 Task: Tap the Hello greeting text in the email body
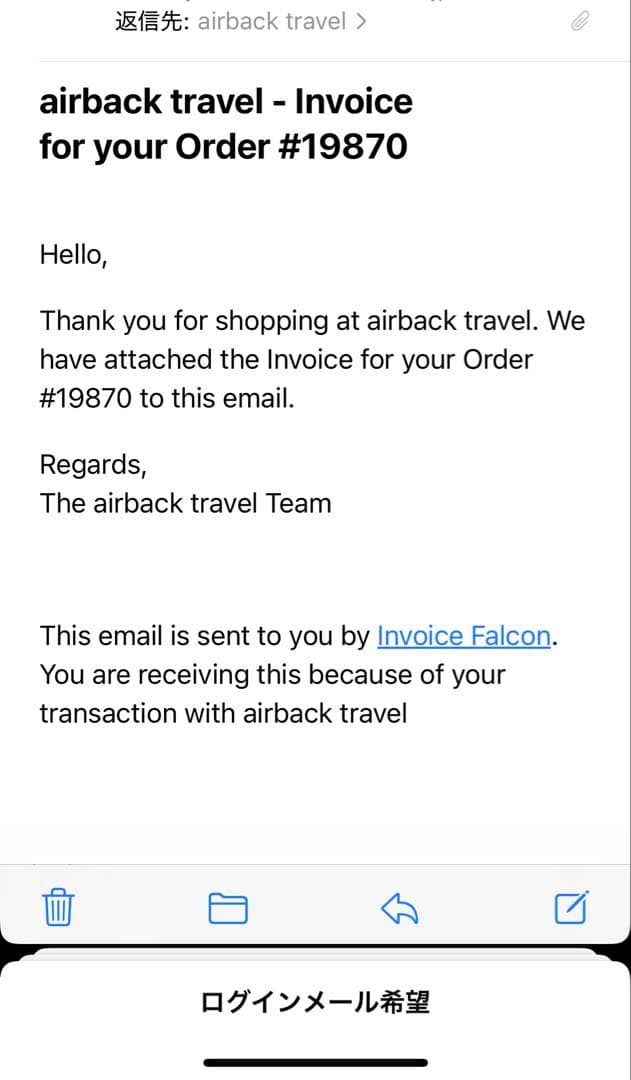click(72, 254)
